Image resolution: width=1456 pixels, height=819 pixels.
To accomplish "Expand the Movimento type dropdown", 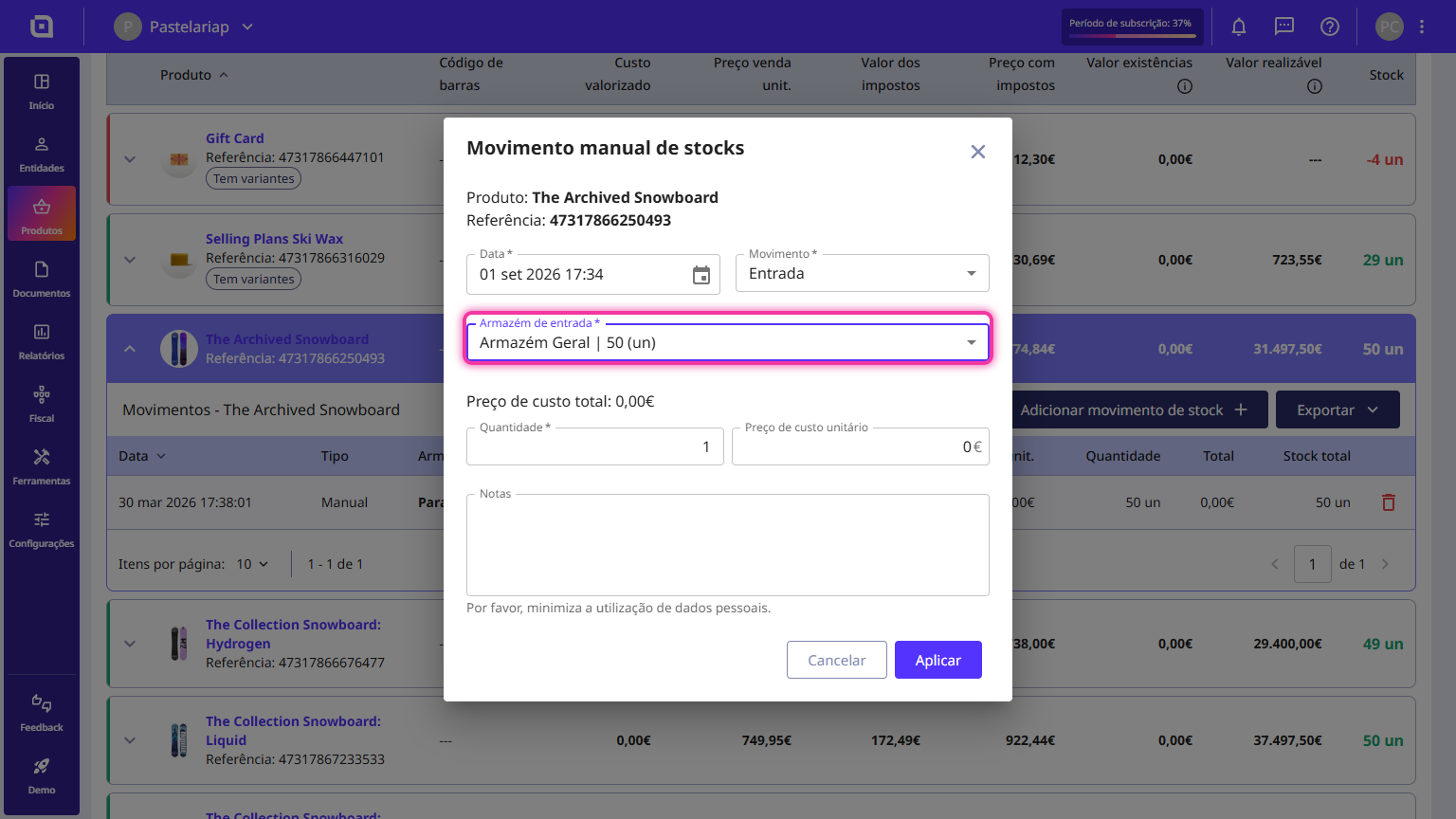I will (x=862, y=273).
